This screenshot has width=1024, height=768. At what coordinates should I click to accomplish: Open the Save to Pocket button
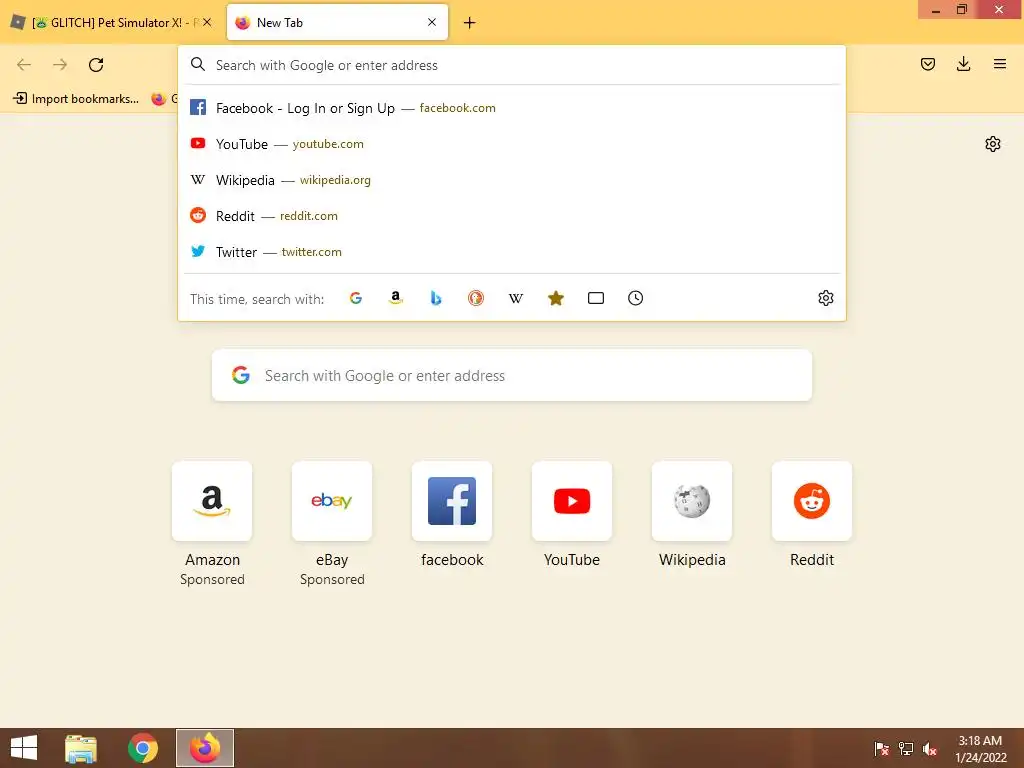(927, 64)
